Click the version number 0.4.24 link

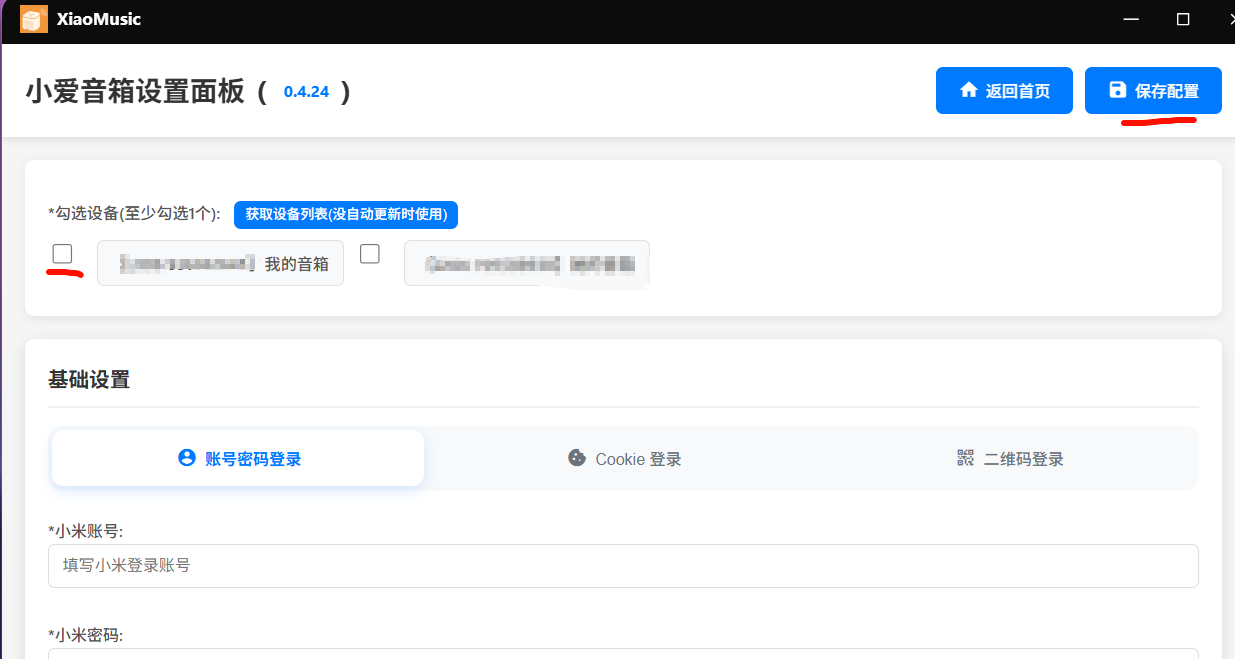point(305,92)
